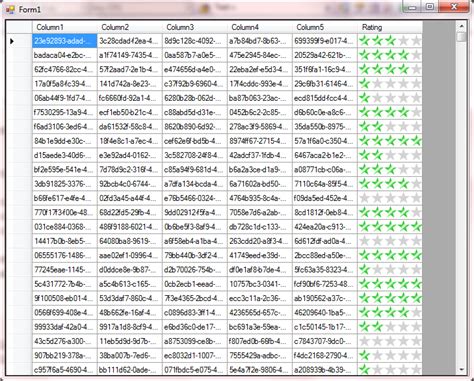The image size is (474, 381).
Task: Click the rating stars in the 907bb219 row
Action: [390, 355]
